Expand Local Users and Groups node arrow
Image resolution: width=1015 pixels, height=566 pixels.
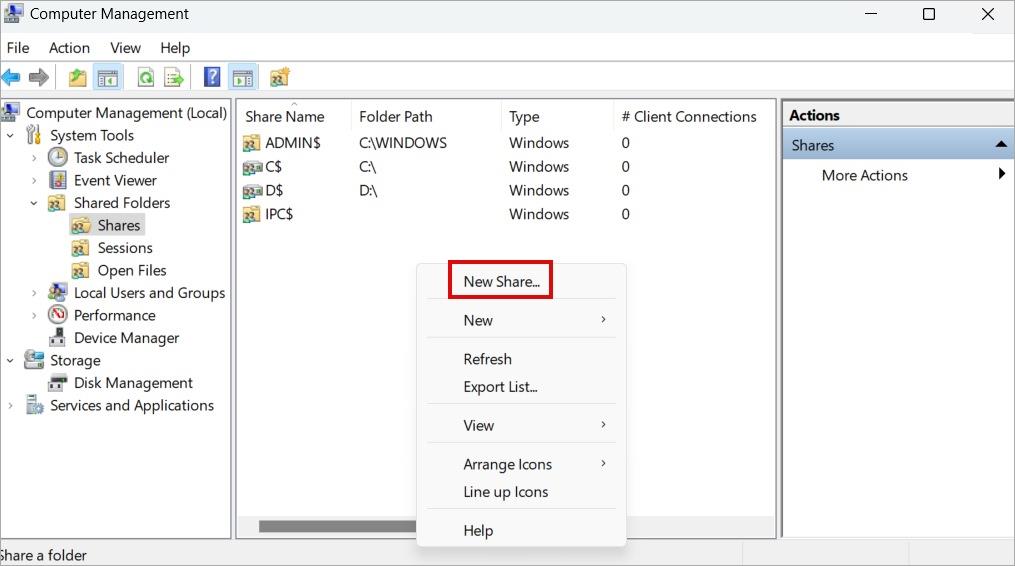pyautogui.click(x=34, y=293)
